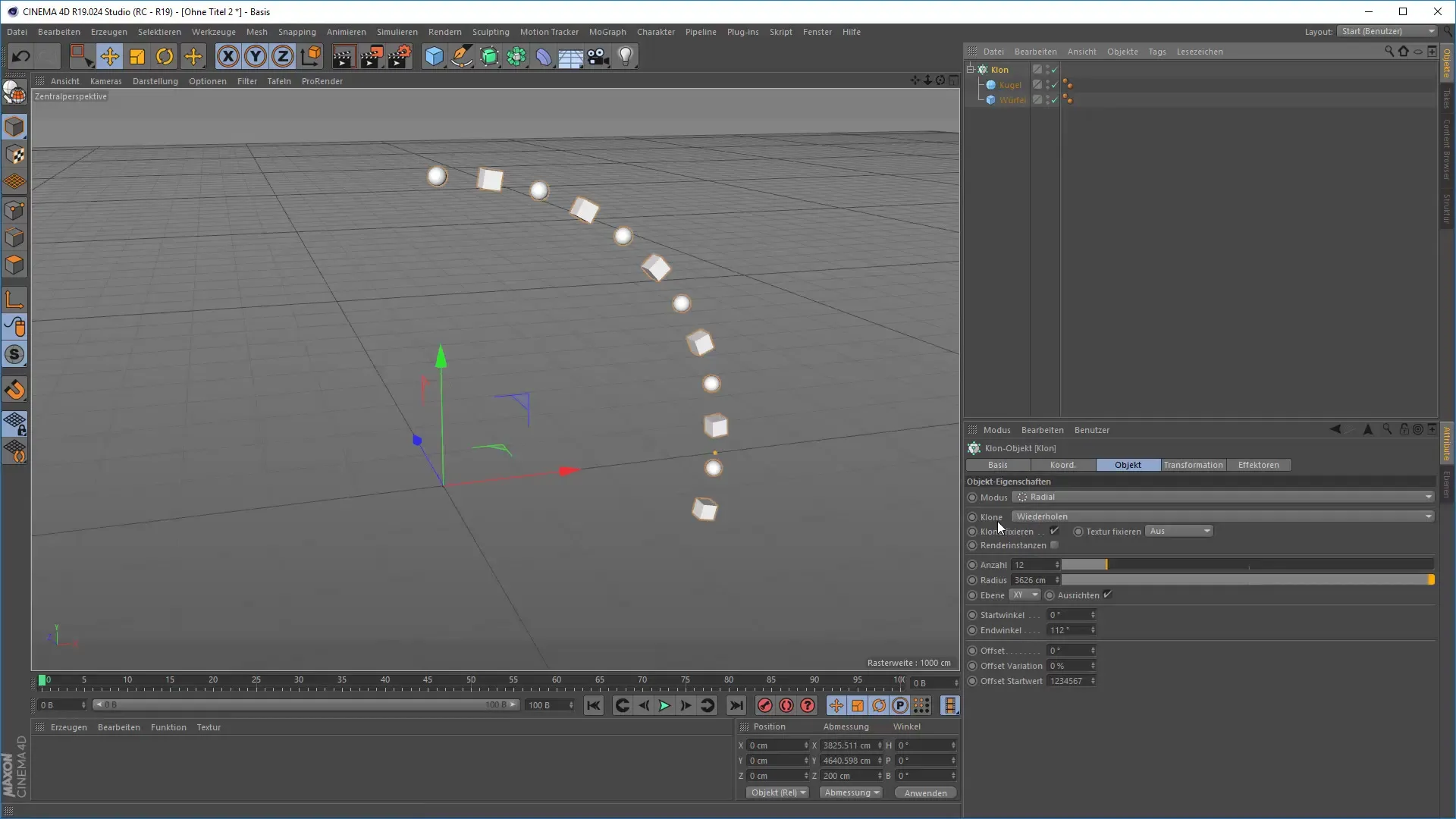
Task: Click the Offset Startwert field
Action: (x=1072, y=681)
